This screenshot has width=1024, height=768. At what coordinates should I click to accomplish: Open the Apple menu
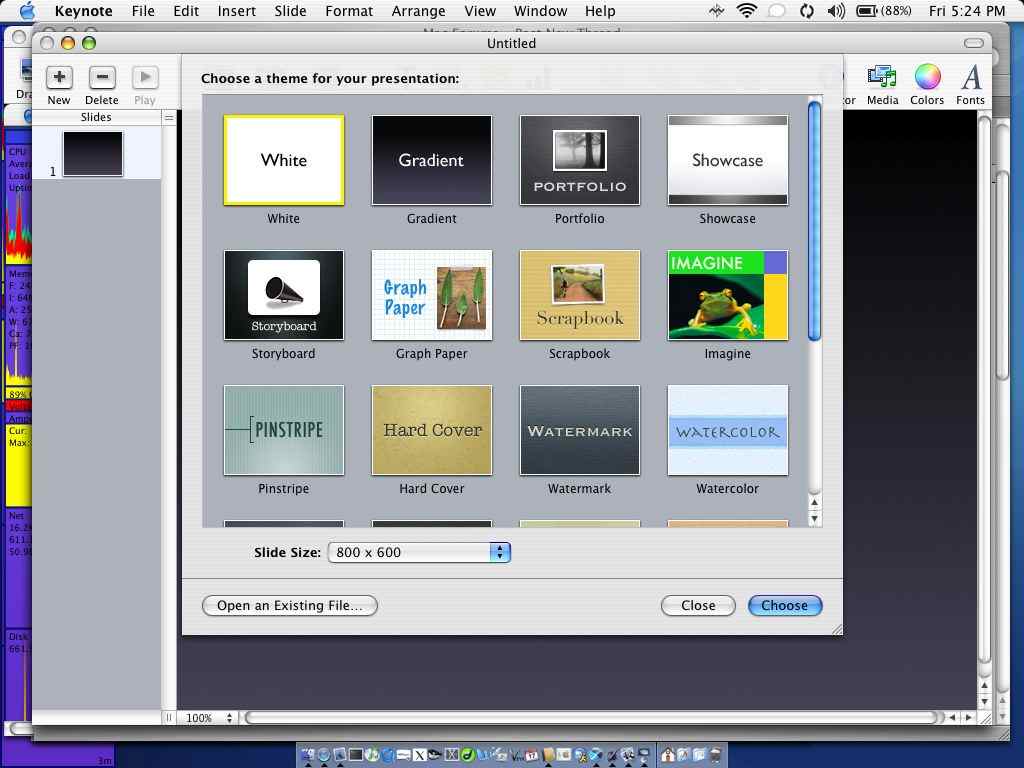pyautogui.click(x=27, y=10)
